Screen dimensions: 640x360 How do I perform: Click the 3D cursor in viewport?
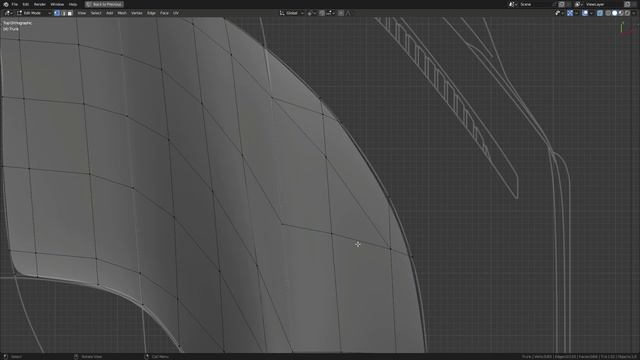tap(358, 244)
